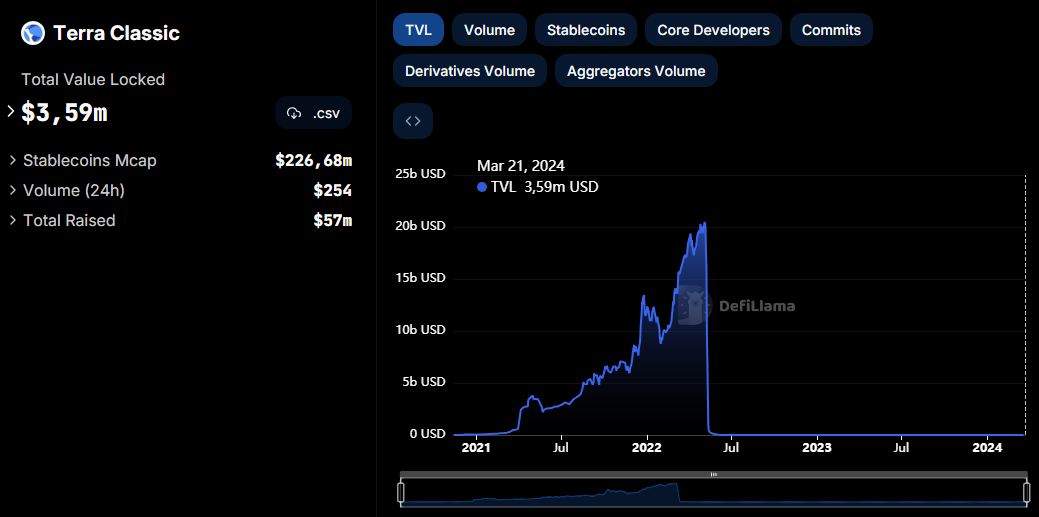Image resolution: width=1039 pixels, height=517 pixels.
Task: Click the 2022 x-axis label
Action: pyautogui.click(x=647, y=447)
